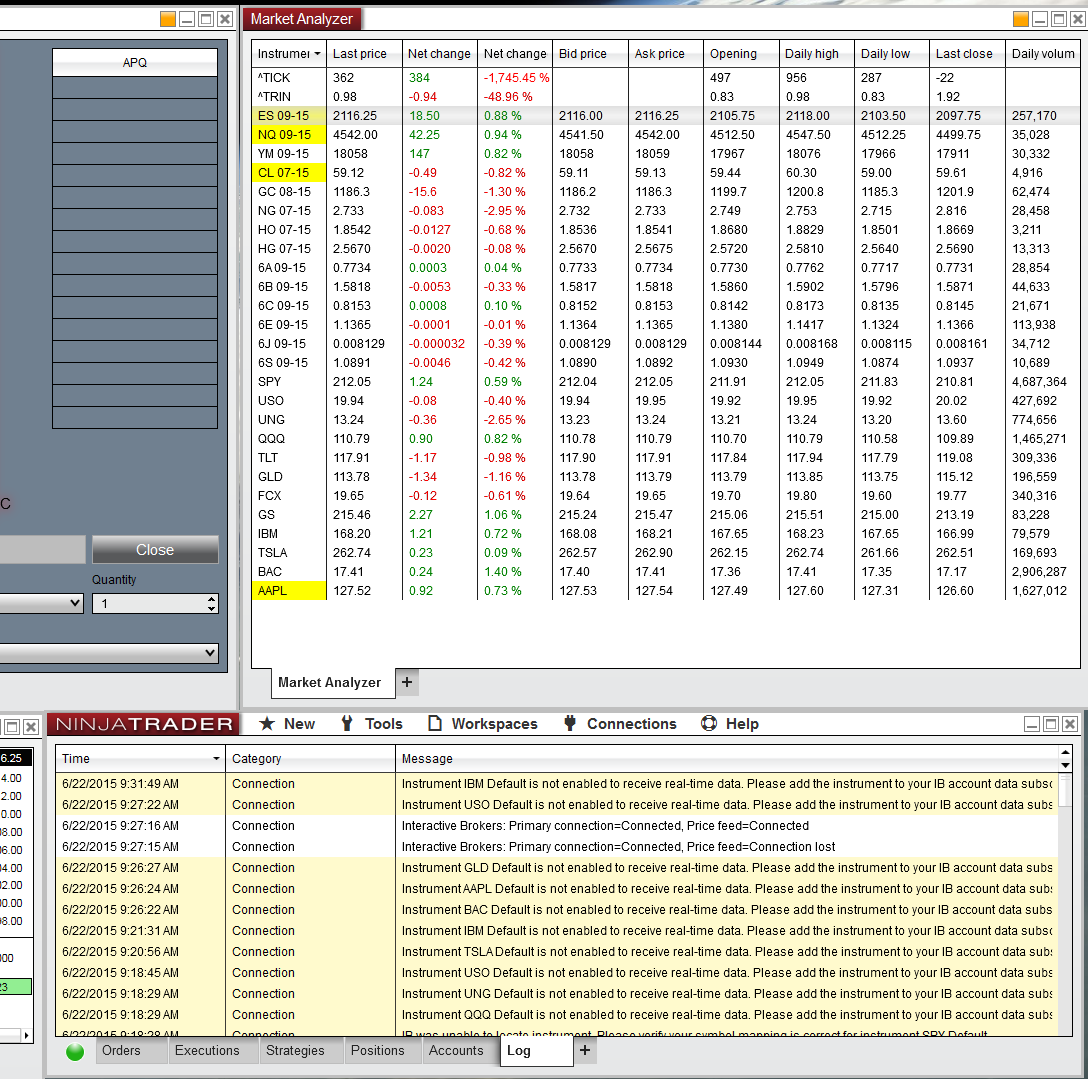Click the Quantity input field
Screen dimensions: 1088x1079
tap(150, 604)
